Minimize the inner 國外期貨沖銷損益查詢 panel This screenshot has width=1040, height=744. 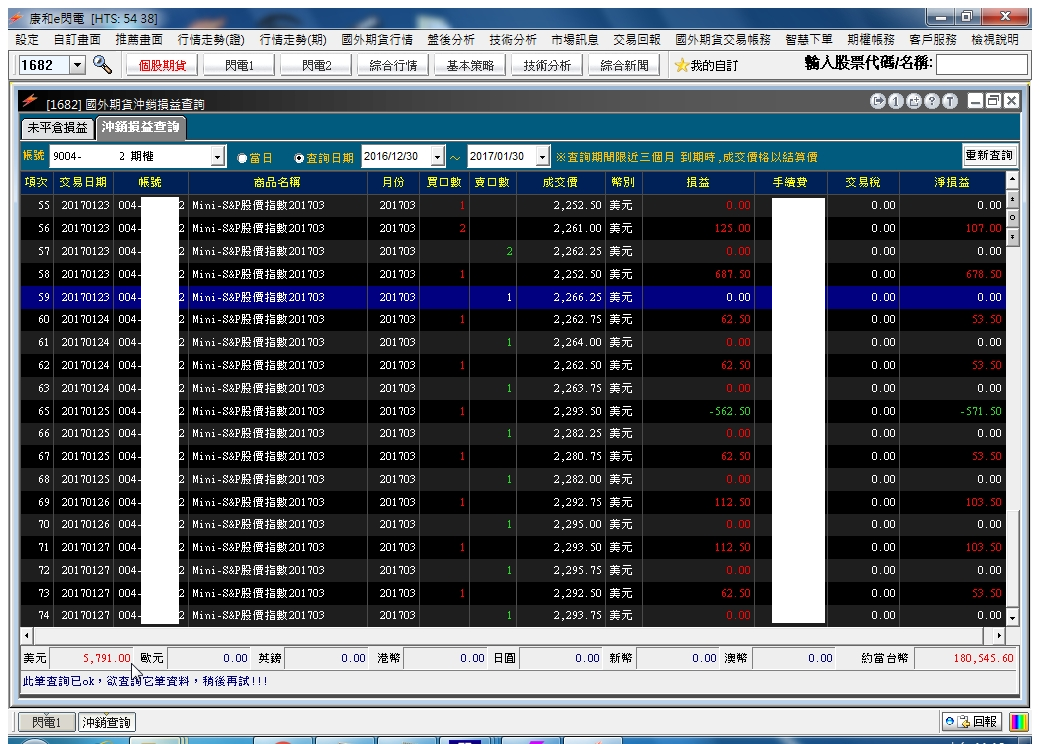(975, 101)
